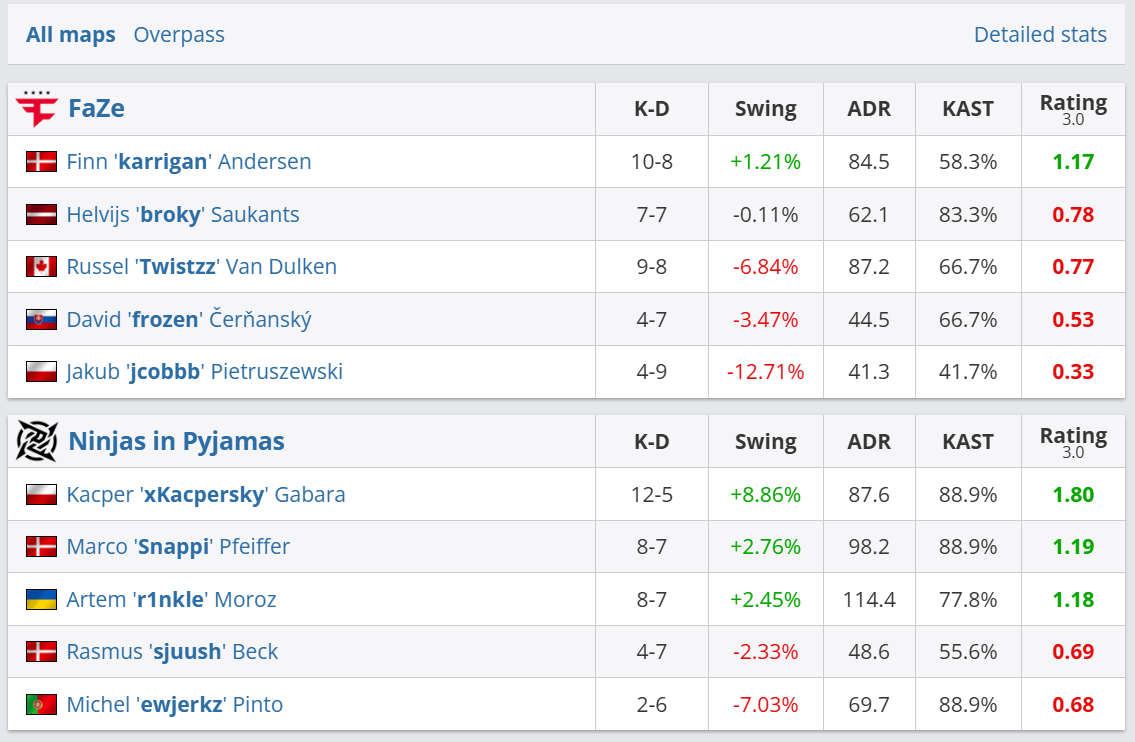Click the Ninjas in Pyjamas logo icon

coord(37,441)
